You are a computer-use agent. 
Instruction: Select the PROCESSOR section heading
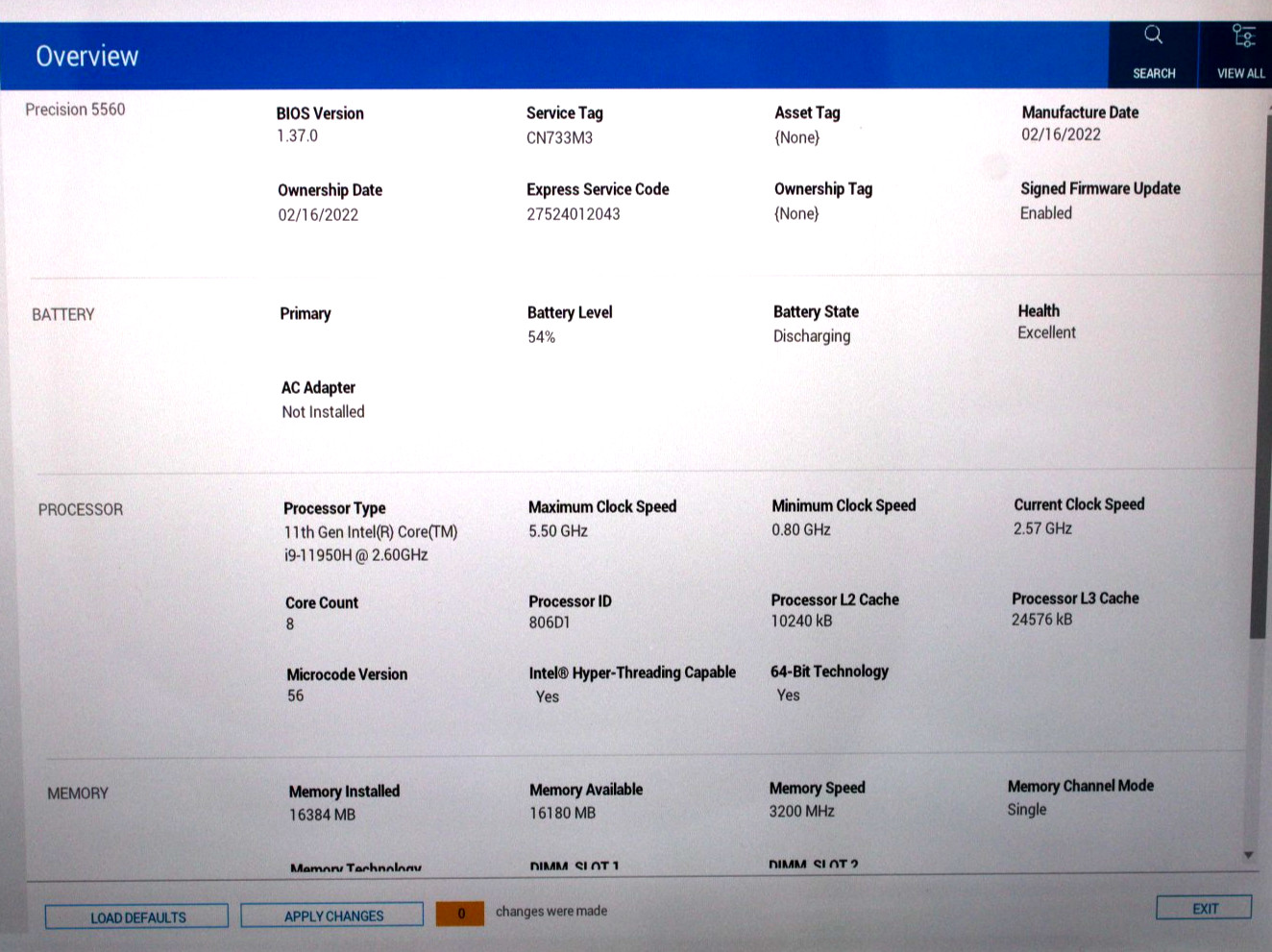[x=81, y=510]
